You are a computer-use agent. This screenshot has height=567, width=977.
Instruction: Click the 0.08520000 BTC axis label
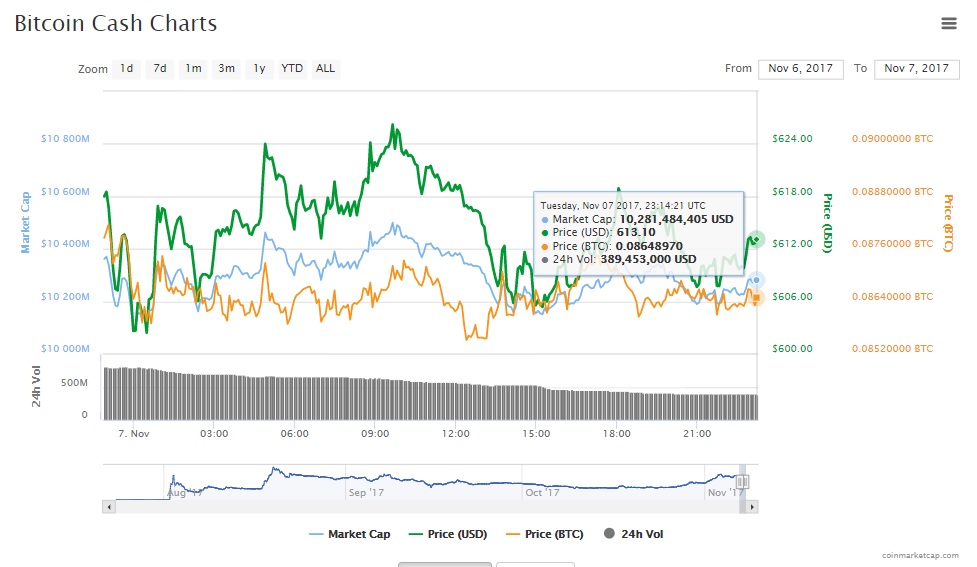click(893, 348)
